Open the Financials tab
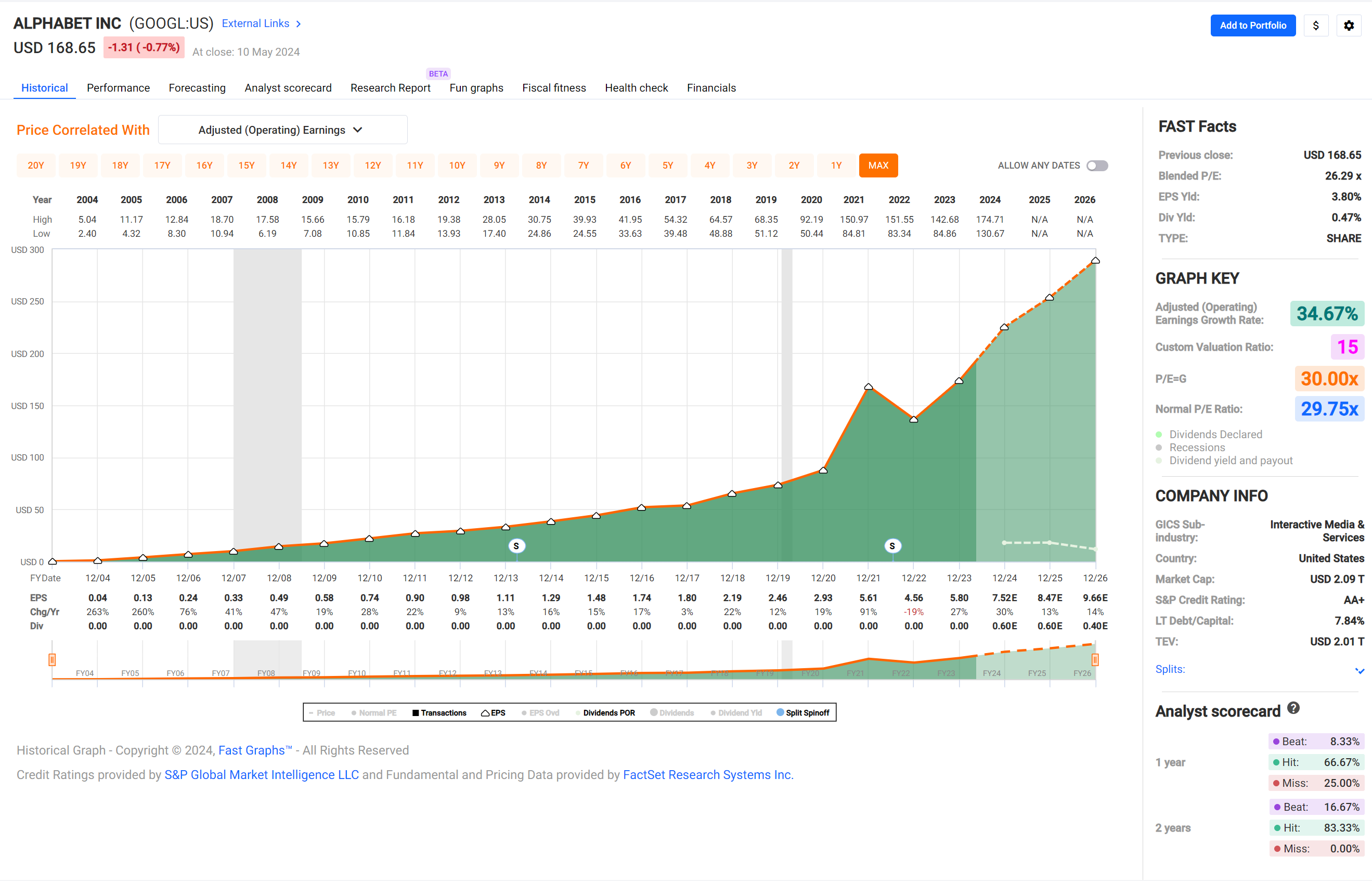Image resolution: width=1372 pixels, height=881 pixels. (x=711, y=88)
